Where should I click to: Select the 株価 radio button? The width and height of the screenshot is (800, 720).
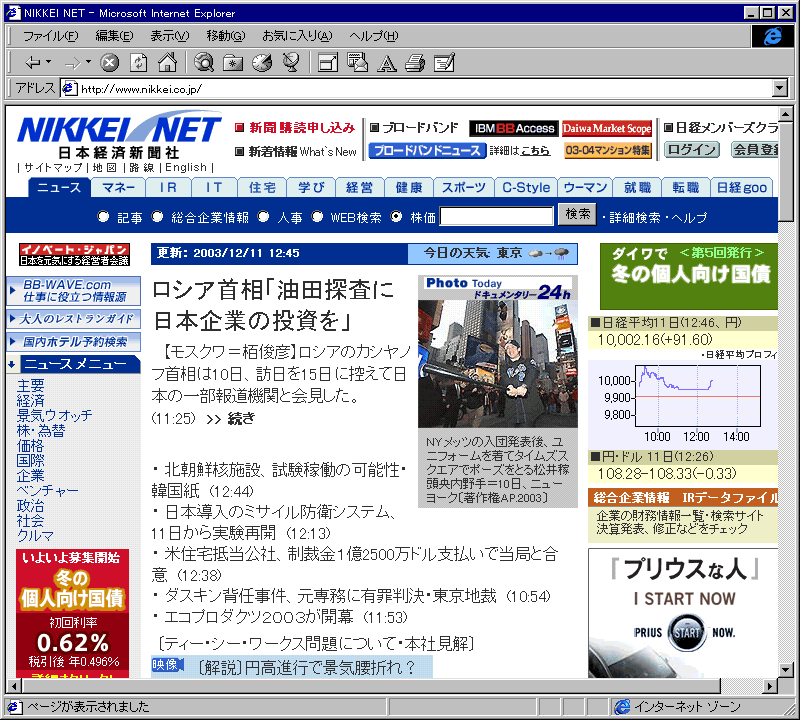(396, 217)
